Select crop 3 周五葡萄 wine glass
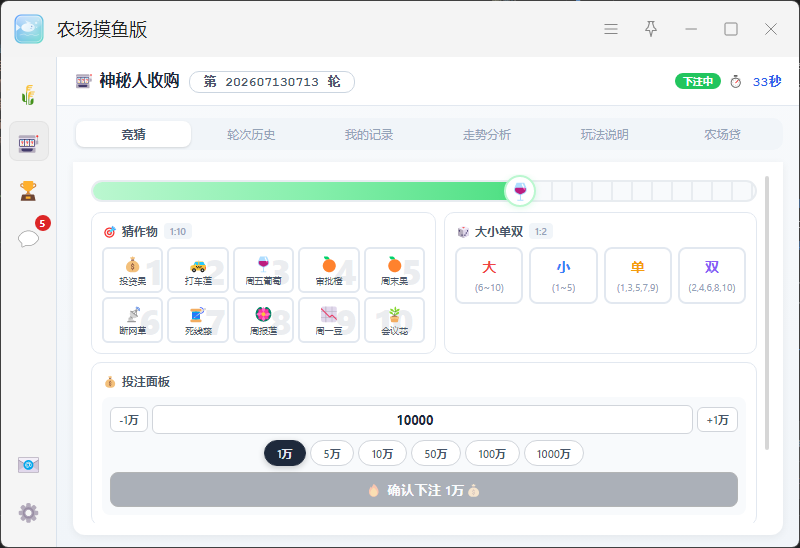 tap(263, 270)
